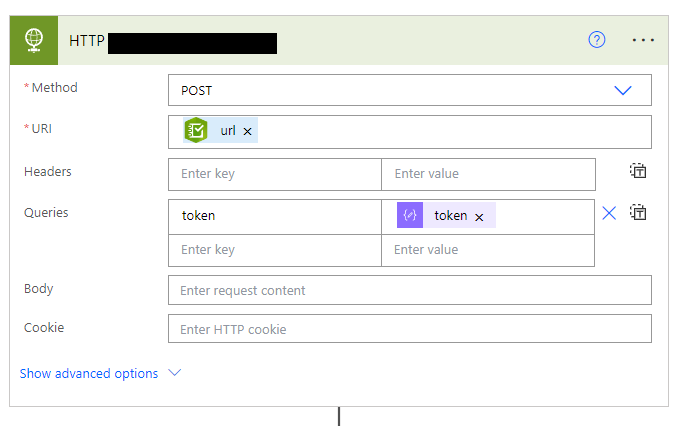Image resolution: width=680 pixels, height=426 pixels.
Task: Click the Body request content field
Action: tap(410, 290)
